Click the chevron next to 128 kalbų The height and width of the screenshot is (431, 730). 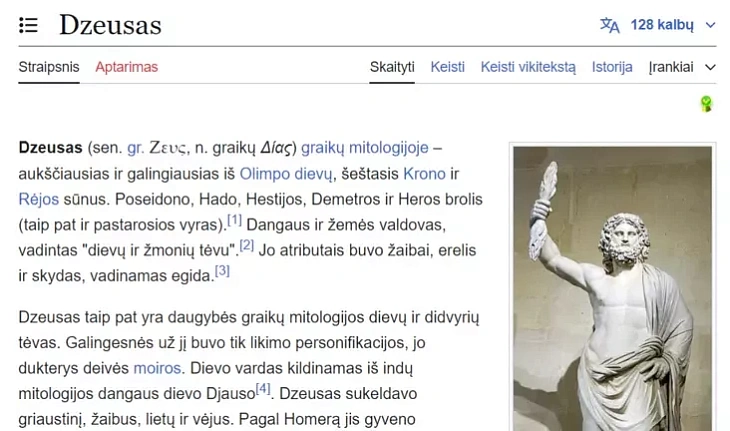[x=710, y=25]
